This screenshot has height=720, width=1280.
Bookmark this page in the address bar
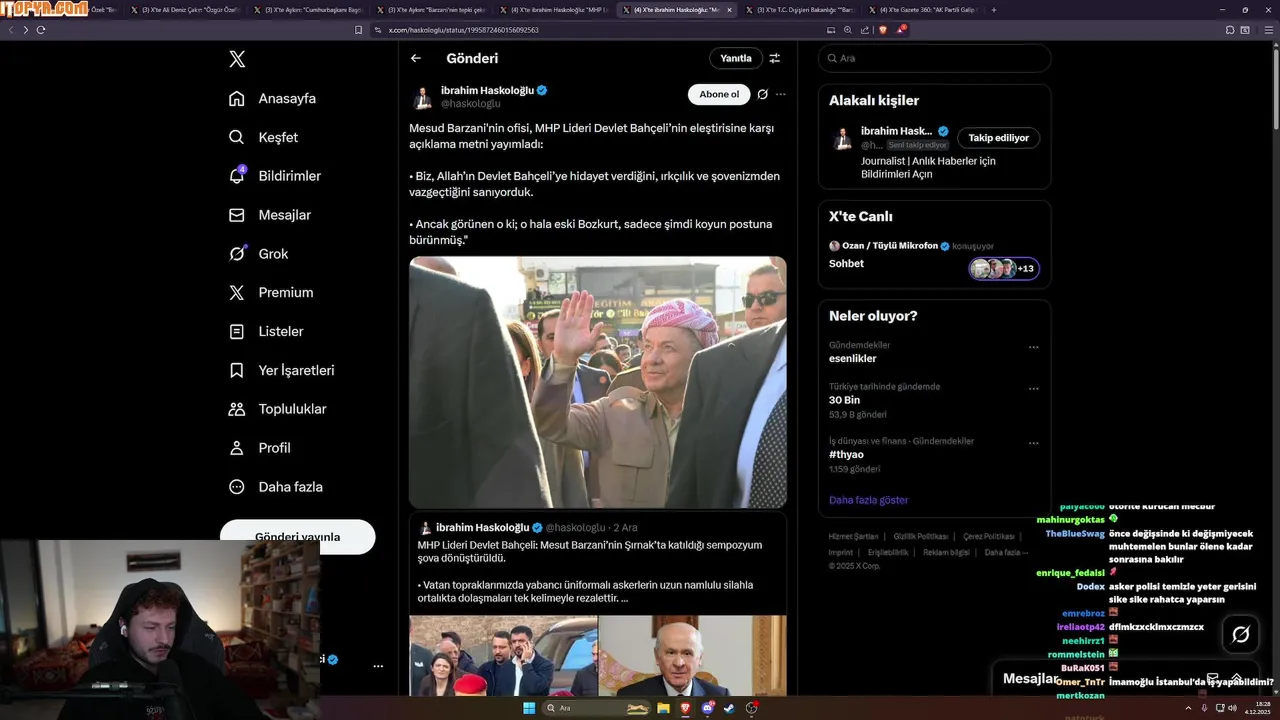tap(359, 30)
